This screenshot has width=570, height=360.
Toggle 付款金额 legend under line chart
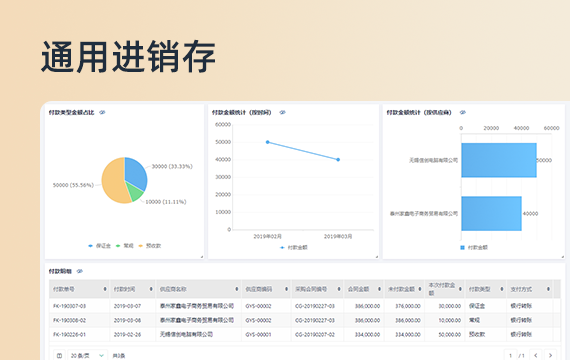point(294,248)
